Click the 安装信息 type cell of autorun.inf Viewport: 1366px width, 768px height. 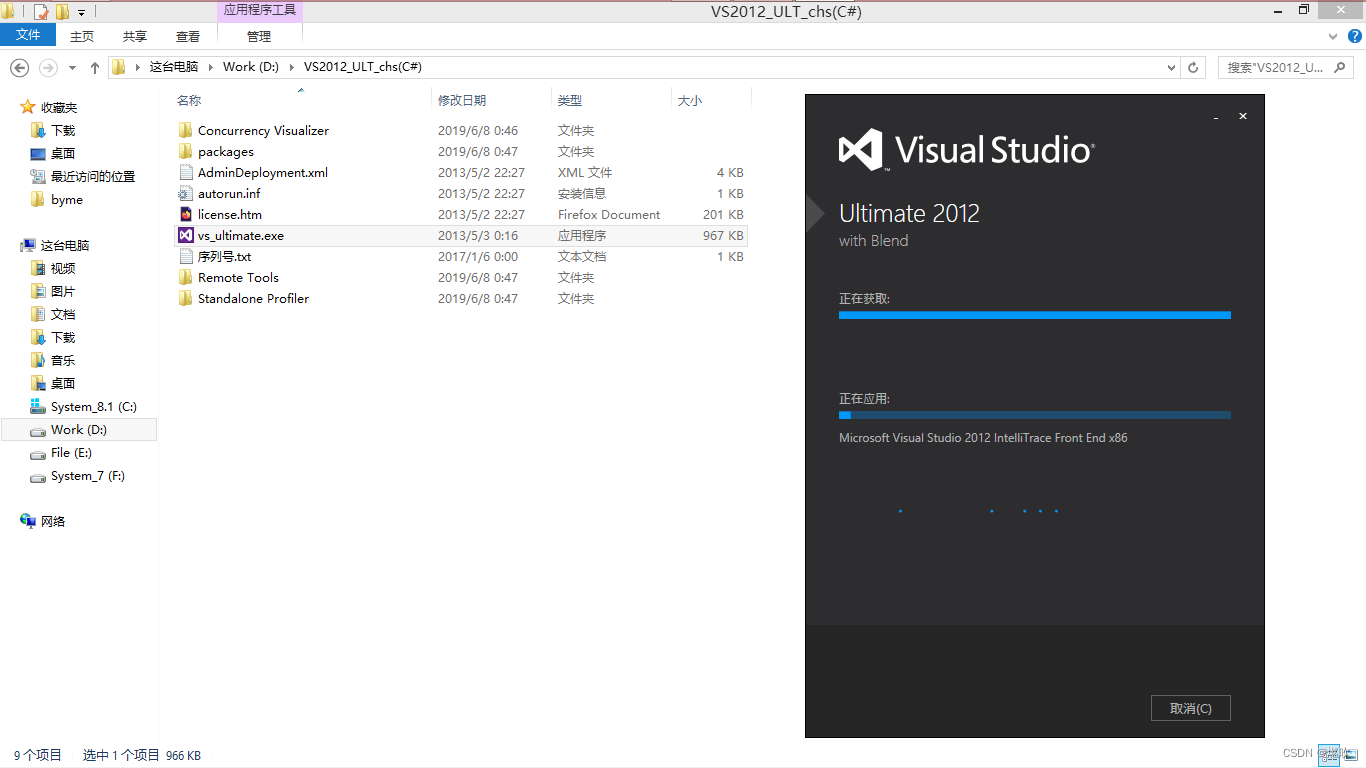point(582,193)
